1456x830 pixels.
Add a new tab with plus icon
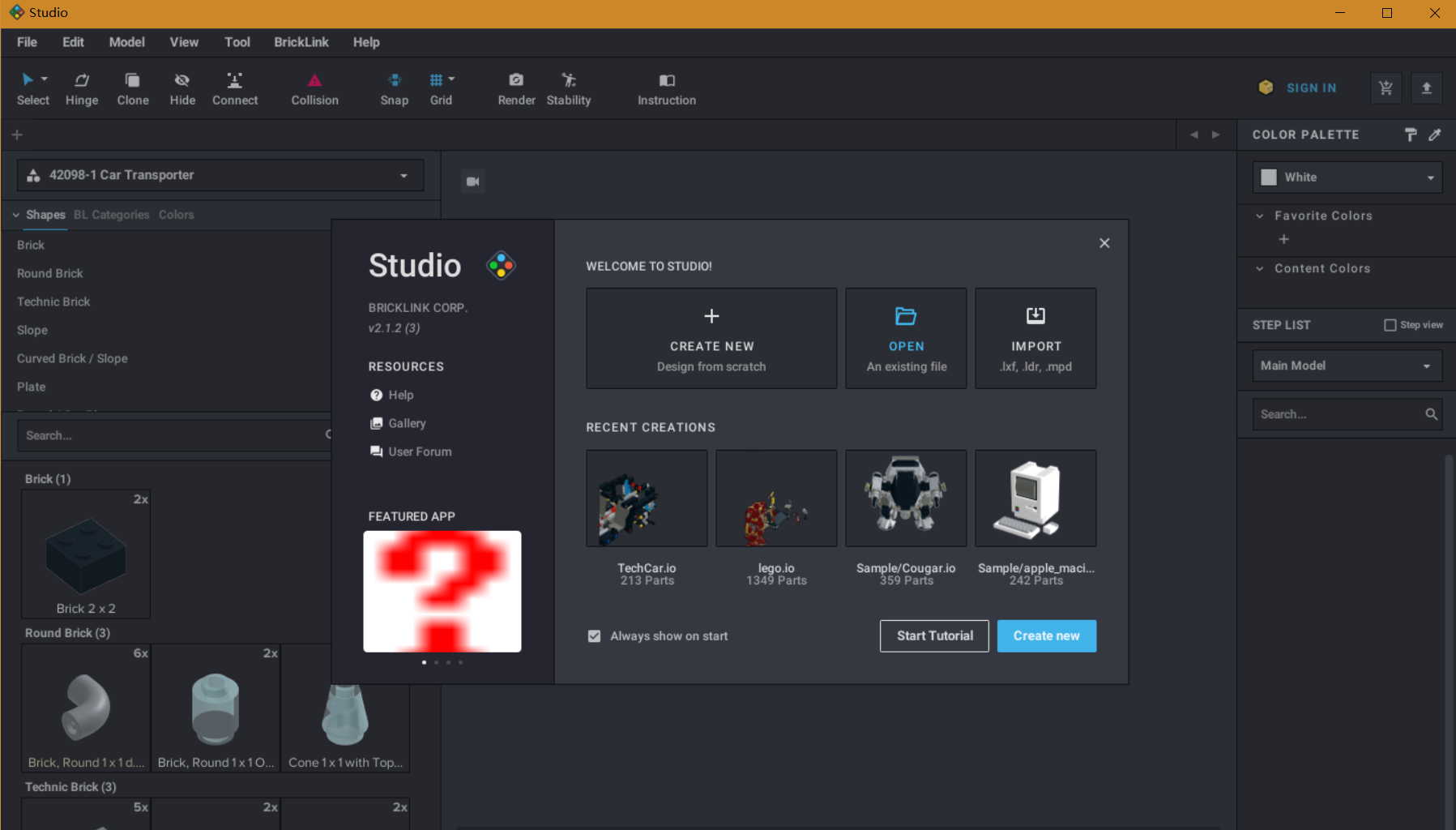[17, 135]
